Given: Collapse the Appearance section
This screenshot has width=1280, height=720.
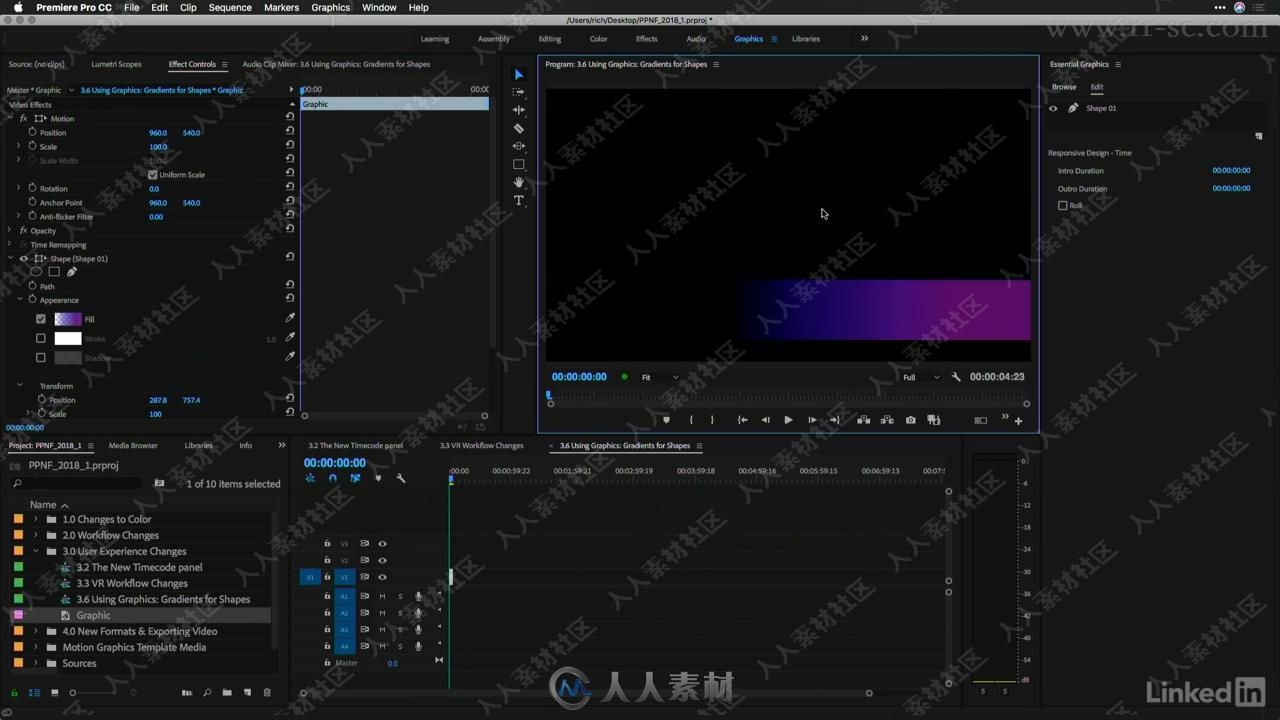Looking at the screenshot, I should coord(19,299).
